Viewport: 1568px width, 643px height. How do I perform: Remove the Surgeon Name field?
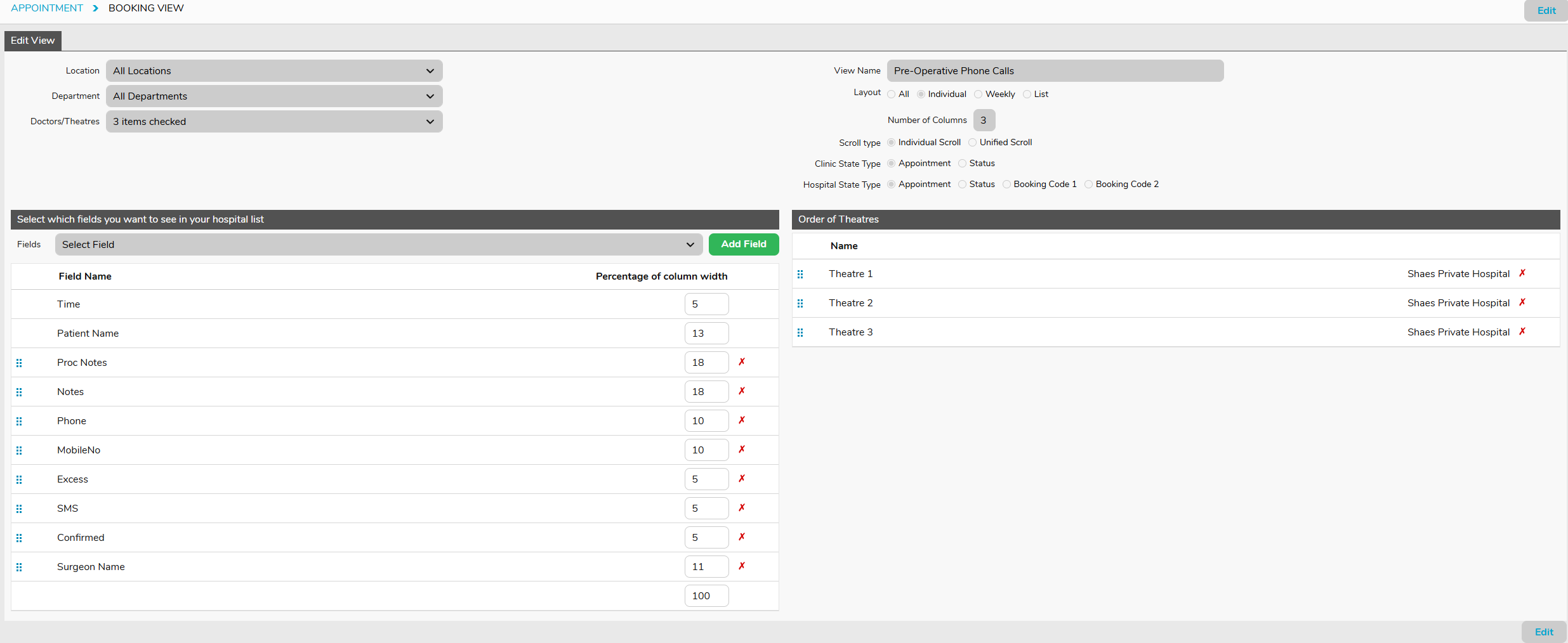pyautogui.click(x=741, y=566)
